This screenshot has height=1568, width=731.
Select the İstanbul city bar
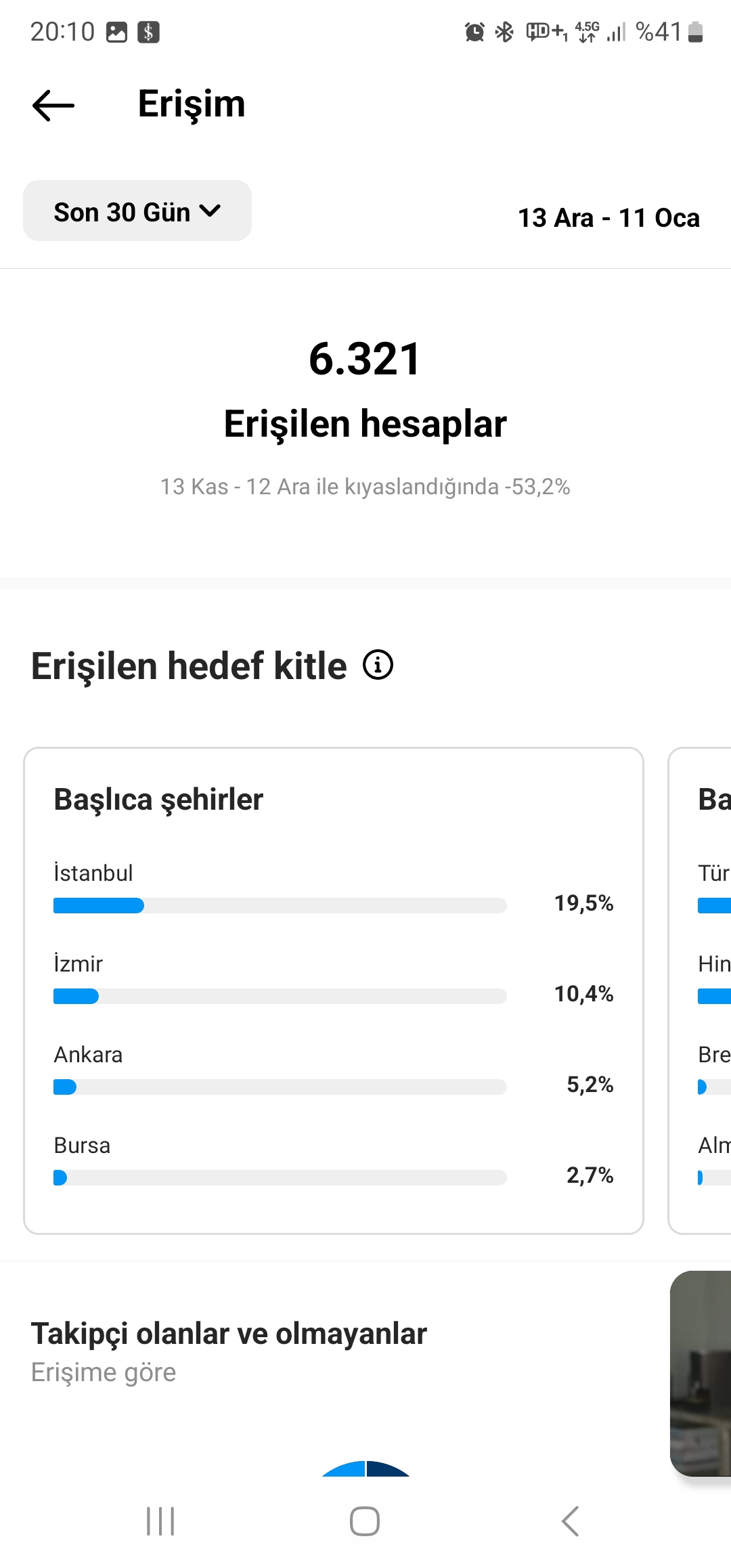(280, 906)
